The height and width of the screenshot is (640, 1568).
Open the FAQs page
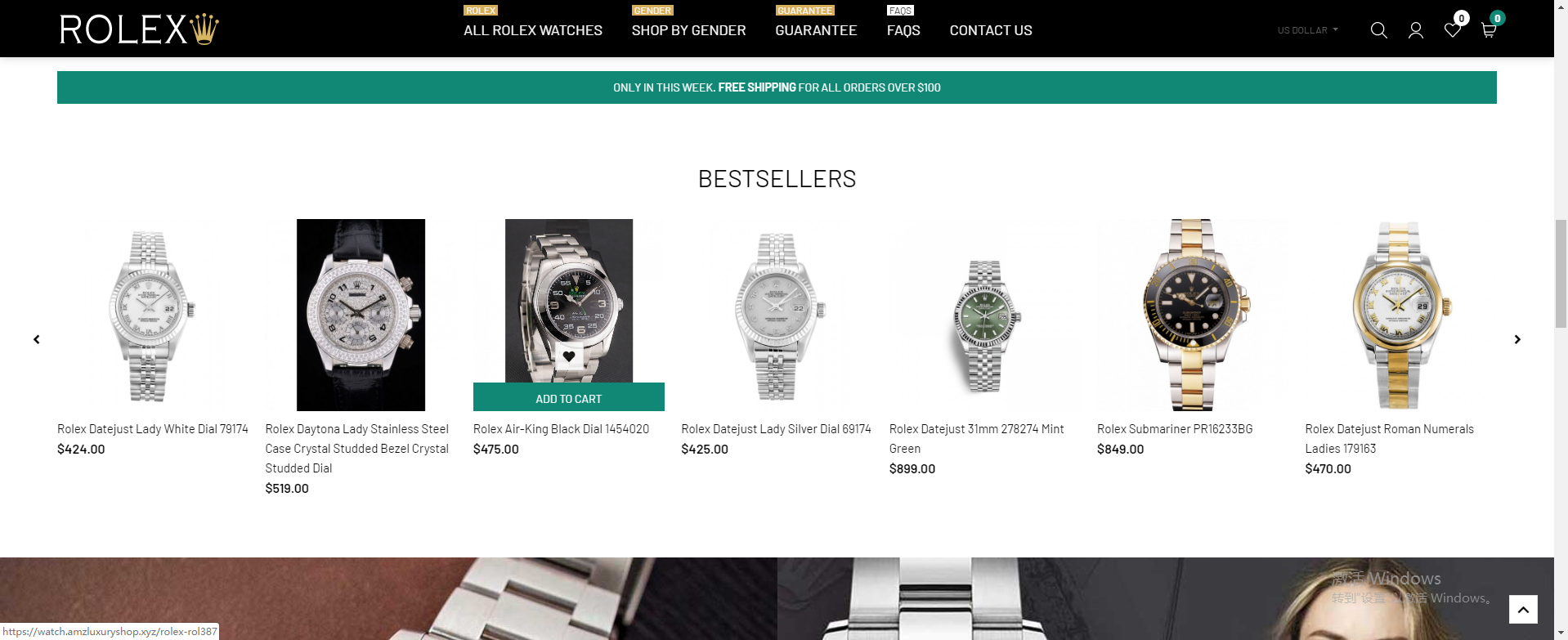point(903,30)
